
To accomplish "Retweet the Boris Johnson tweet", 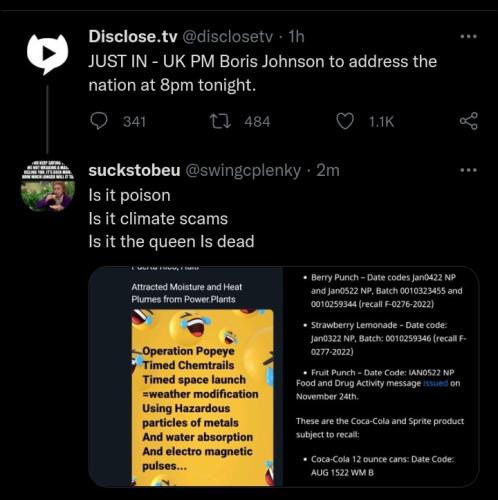I will pos(220,121).
